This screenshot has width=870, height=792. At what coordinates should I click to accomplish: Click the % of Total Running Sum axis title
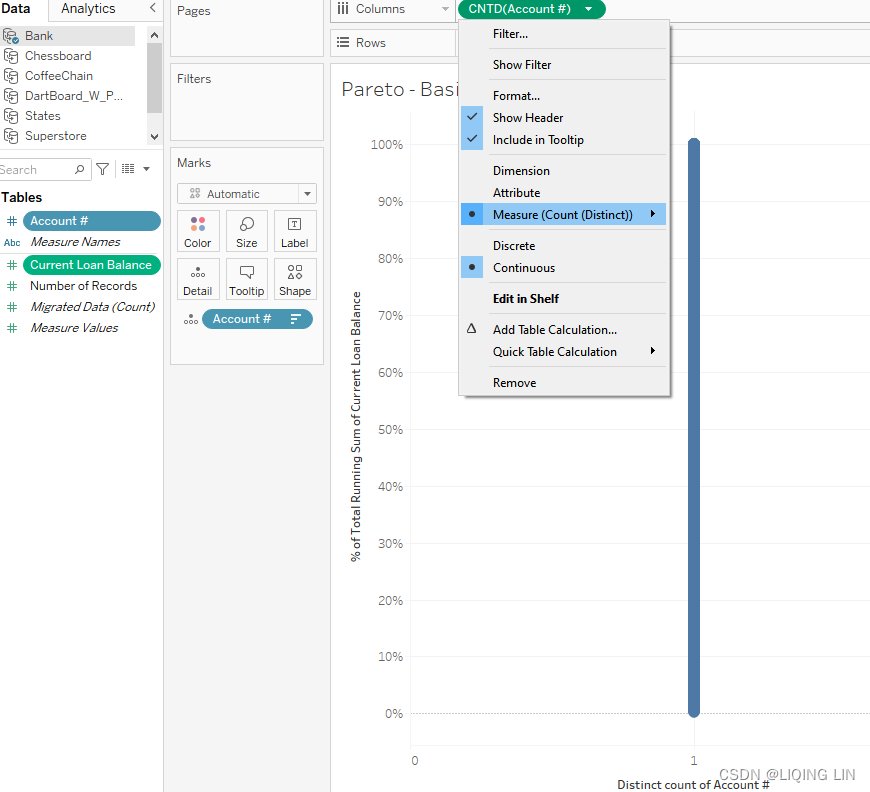[x=356, y=427]
